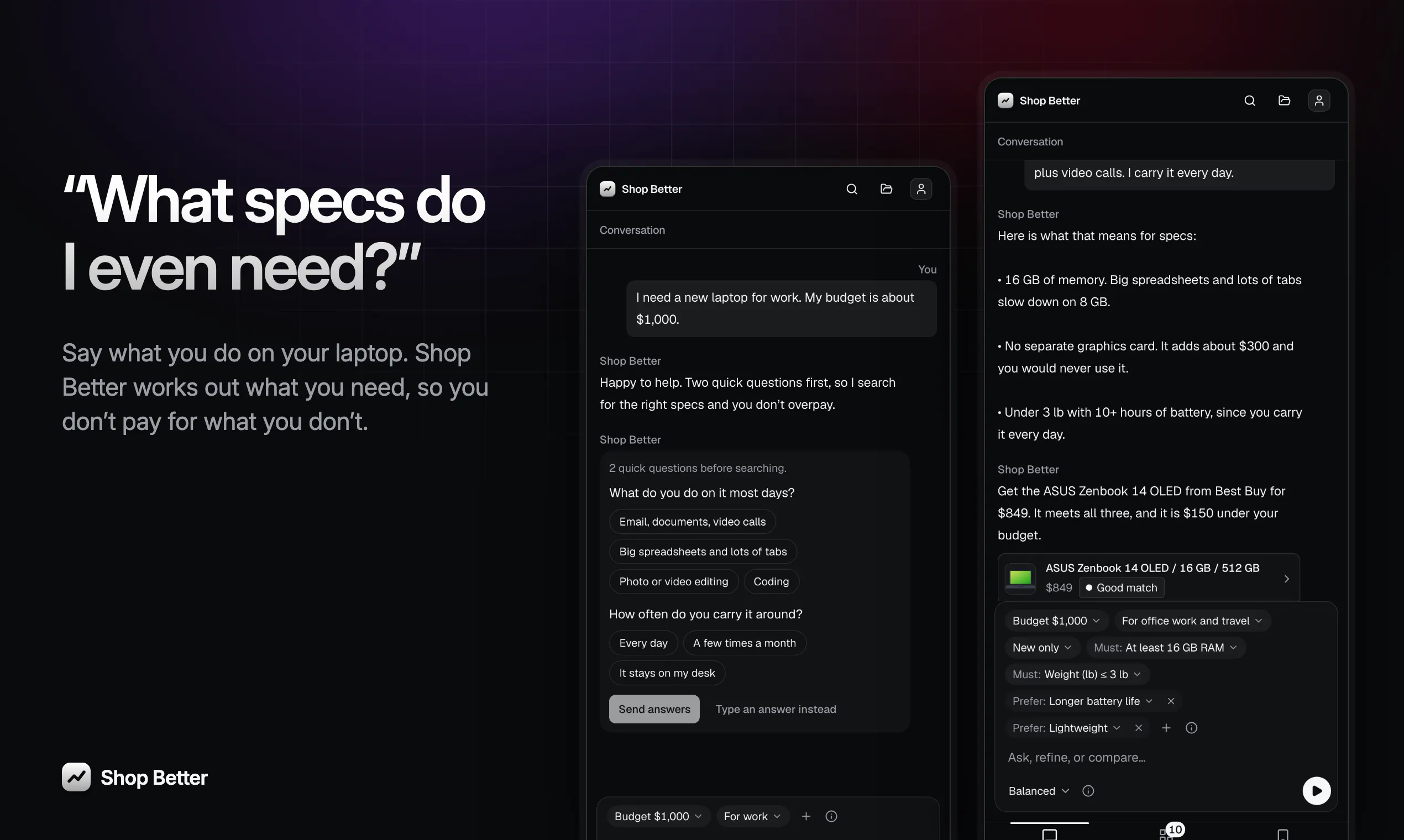The height and width of the screenshot is (840, 1404).
Task: Click the text 2 quick questions before searching.
Action: click(698, 468)
